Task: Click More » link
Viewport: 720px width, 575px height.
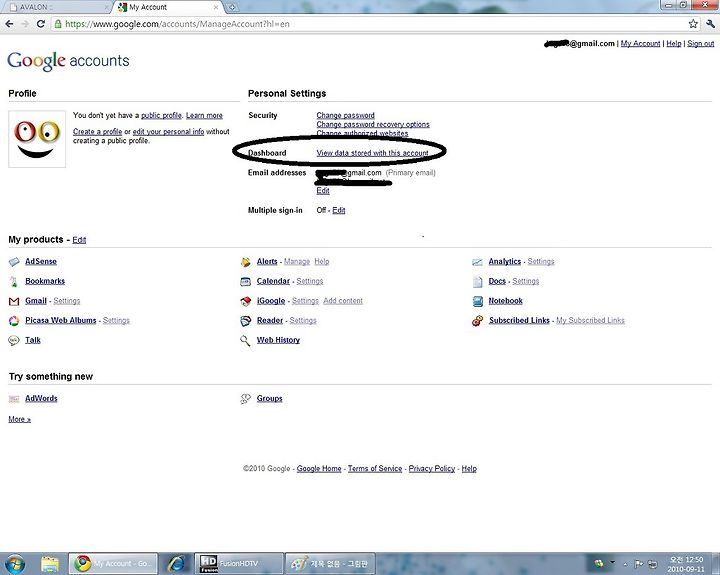Action: click(19, 419)
